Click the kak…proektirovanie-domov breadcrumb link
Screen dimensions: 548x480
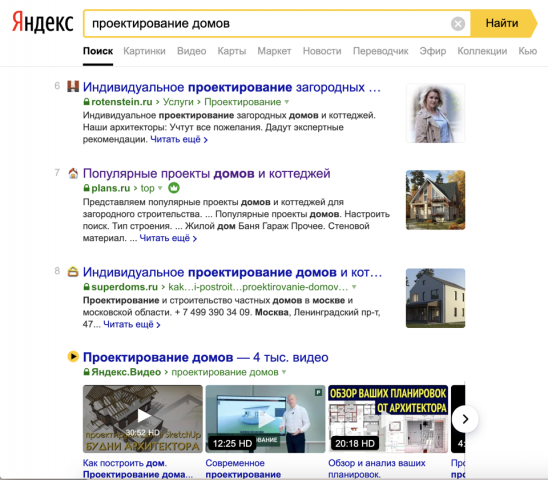point(258,287)
